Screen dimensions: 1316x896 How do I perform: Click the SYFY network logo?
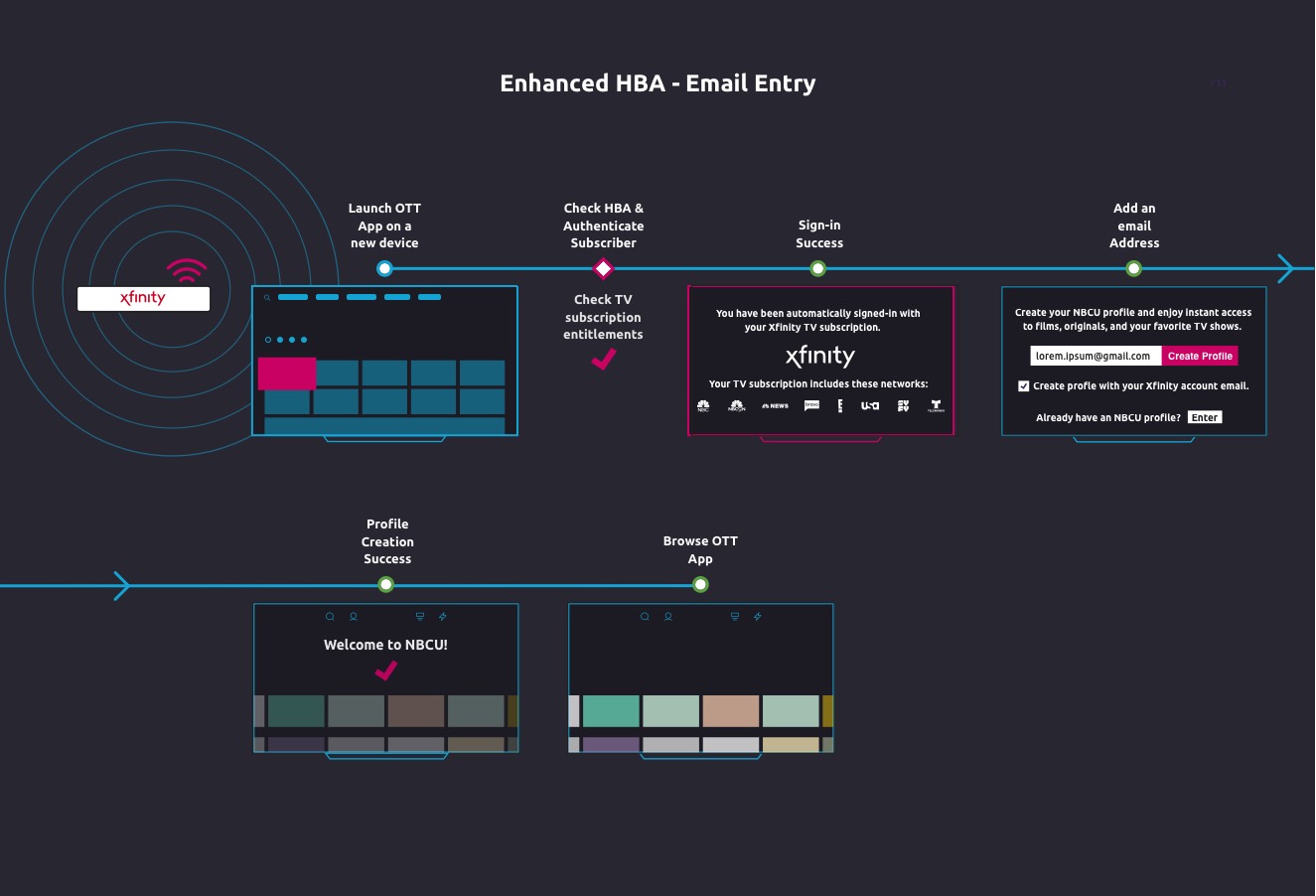pyautogui.click(x=903, y=405)
